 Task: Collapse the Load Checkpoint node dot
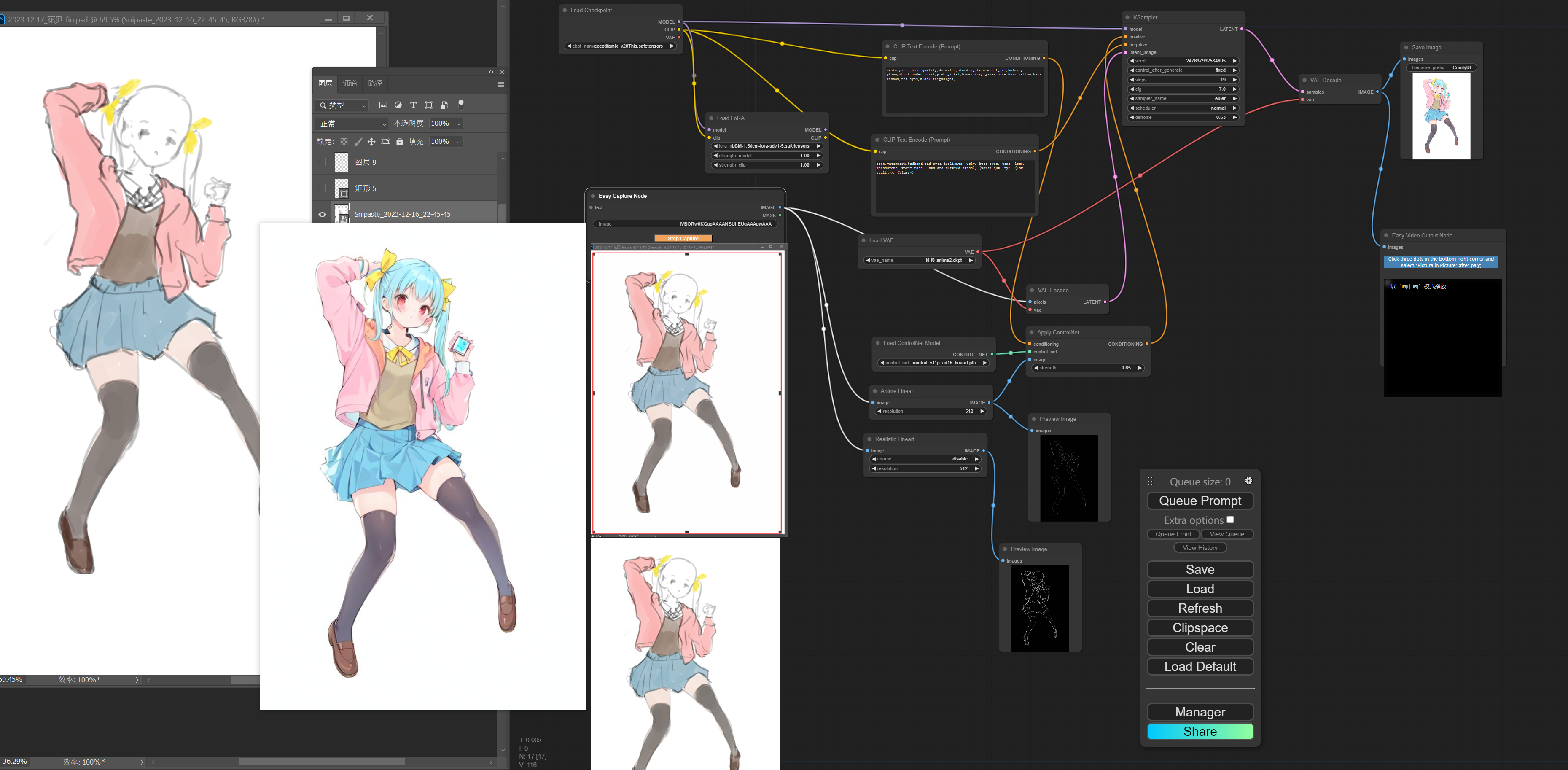coord(565,11)
